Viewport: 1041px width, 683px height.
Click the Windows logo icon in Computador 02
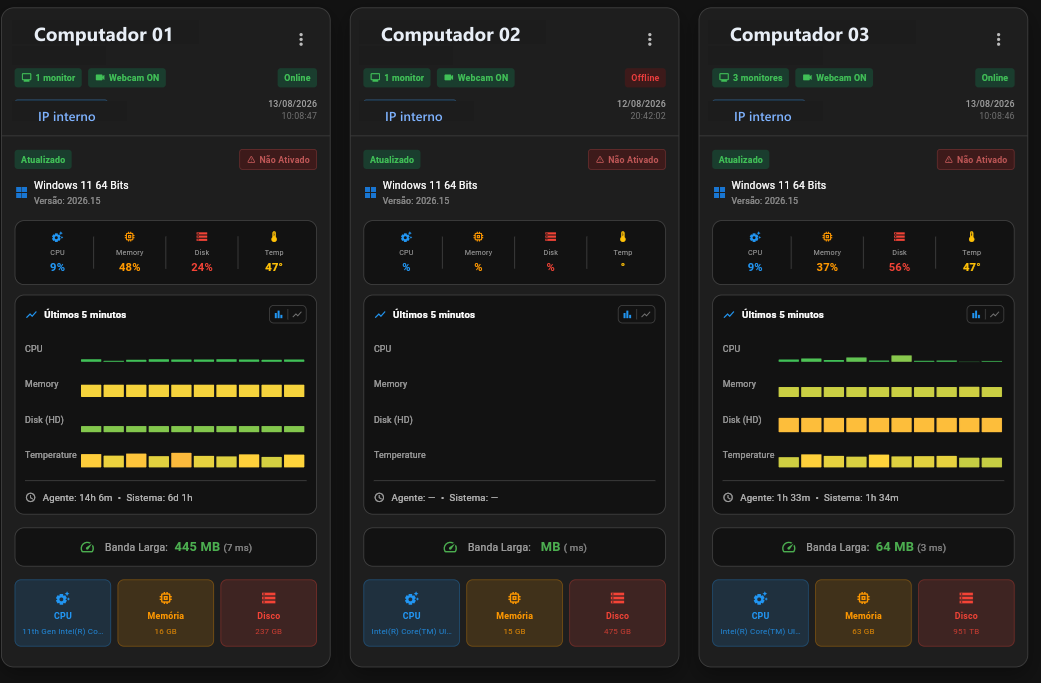click(370, 192)
